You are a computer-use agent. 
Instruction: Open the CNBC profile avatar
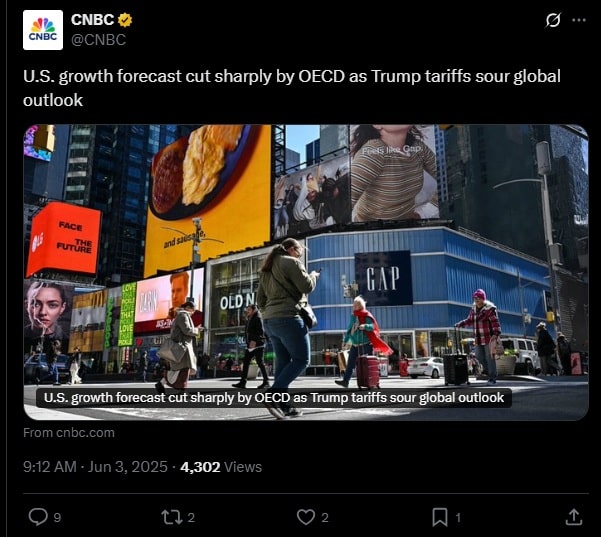point(43,30)
